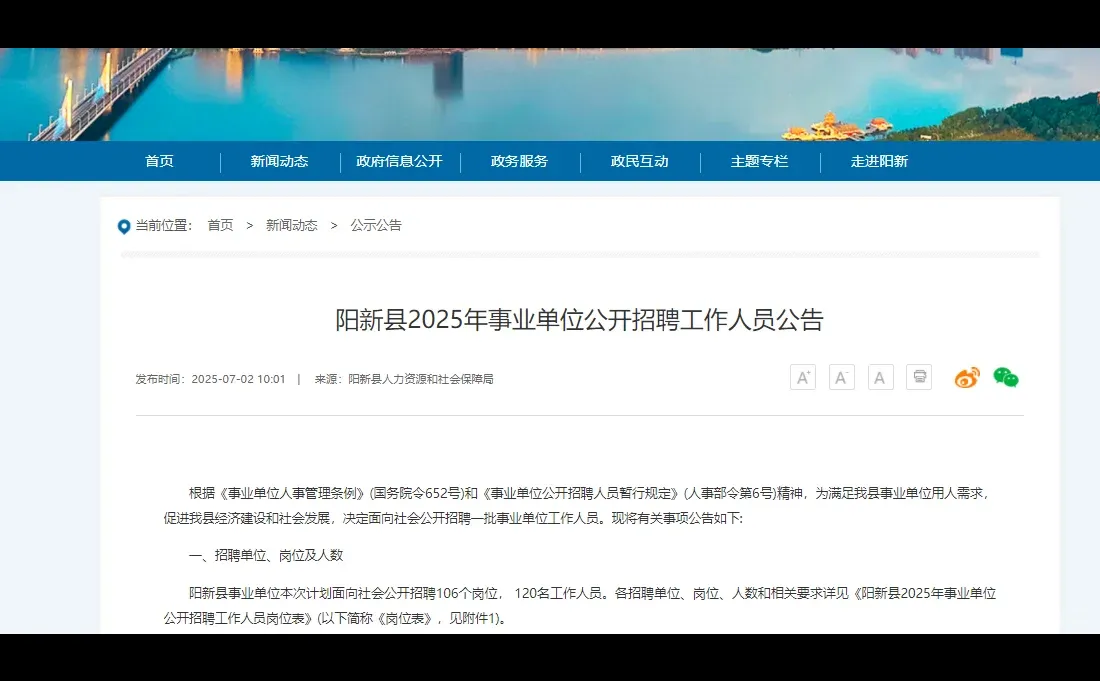Open the 走进阳新 navigation menu item
The height and width of the screenshot is (681, 1100).
coord(878,161)
